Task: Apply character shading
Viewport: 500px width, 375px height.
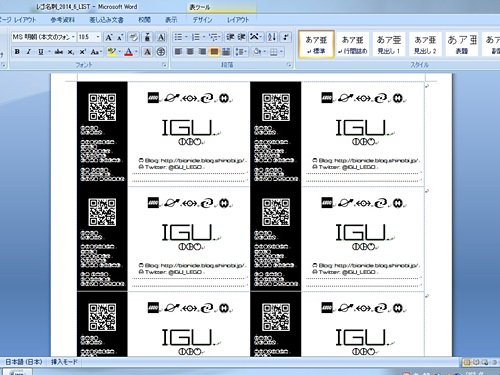Action: point(147,52)
